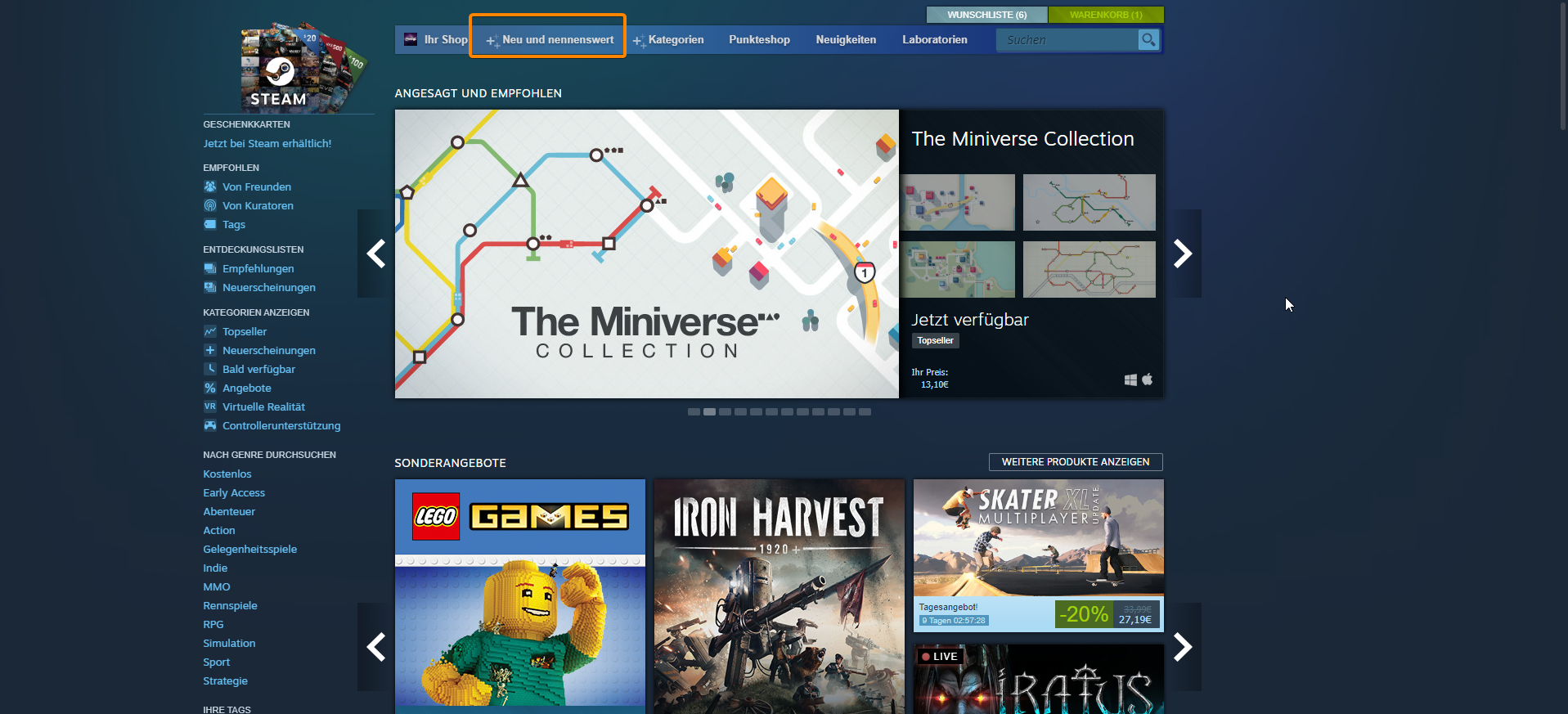Screen dimensions: 1568x714
Task: Click the Tags icon in sidebar
Action: point(210,224)
